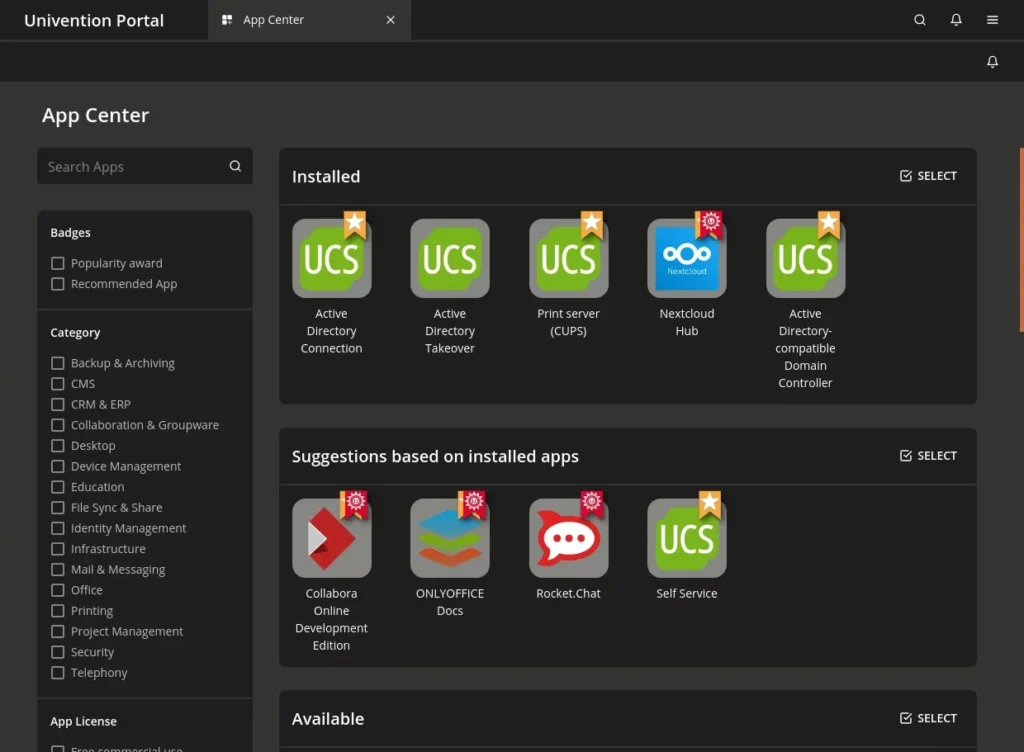
Task: Open the notification bell in the header
Action: (x=956, y=19)
